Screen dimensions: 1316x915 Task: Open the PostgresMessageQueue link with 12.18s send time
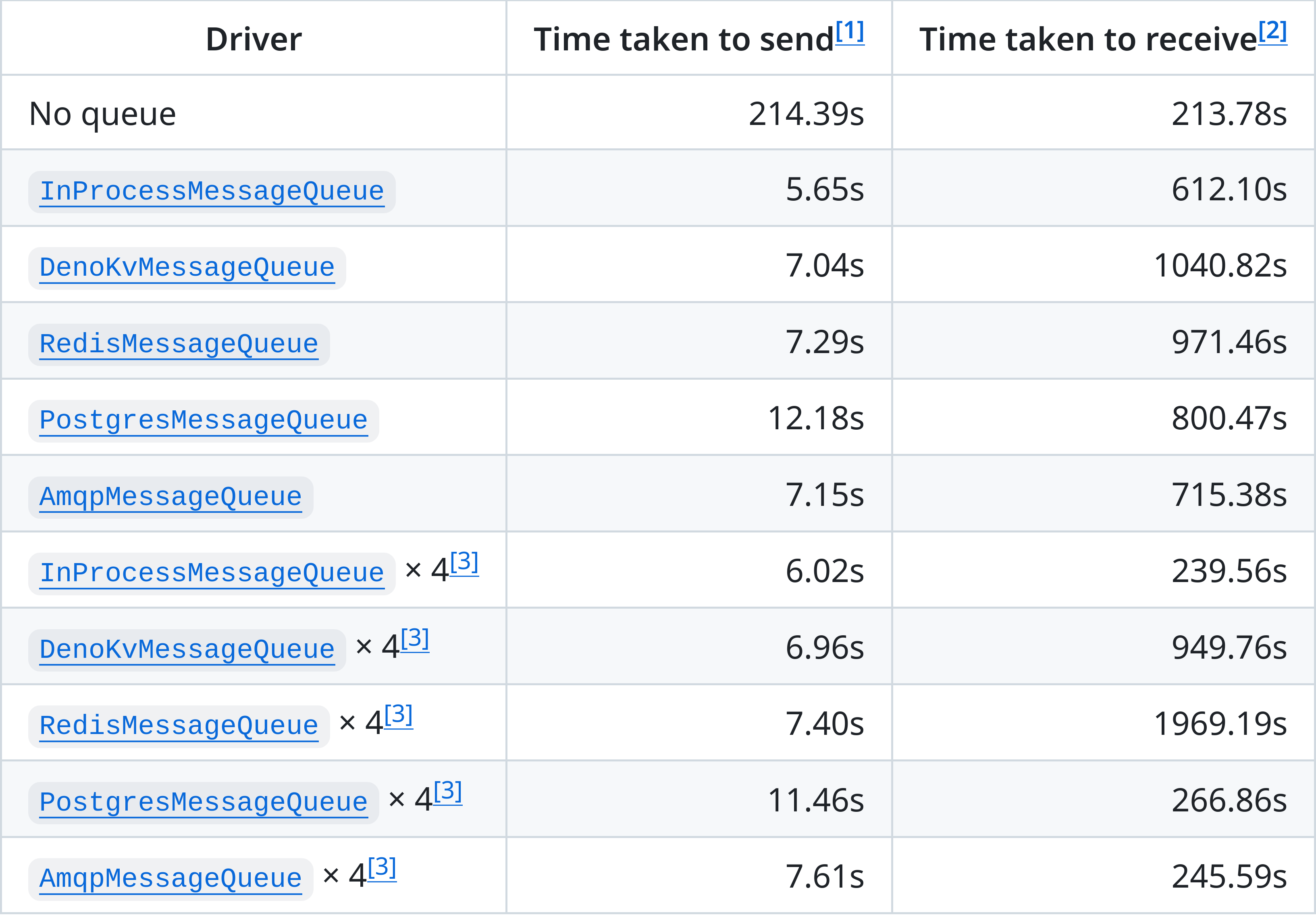tap(204, 421)
